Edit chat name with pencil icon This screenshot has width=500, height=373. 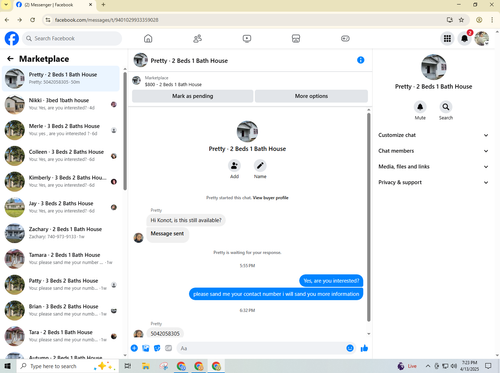pyautogui.click(x=260, y=166)
